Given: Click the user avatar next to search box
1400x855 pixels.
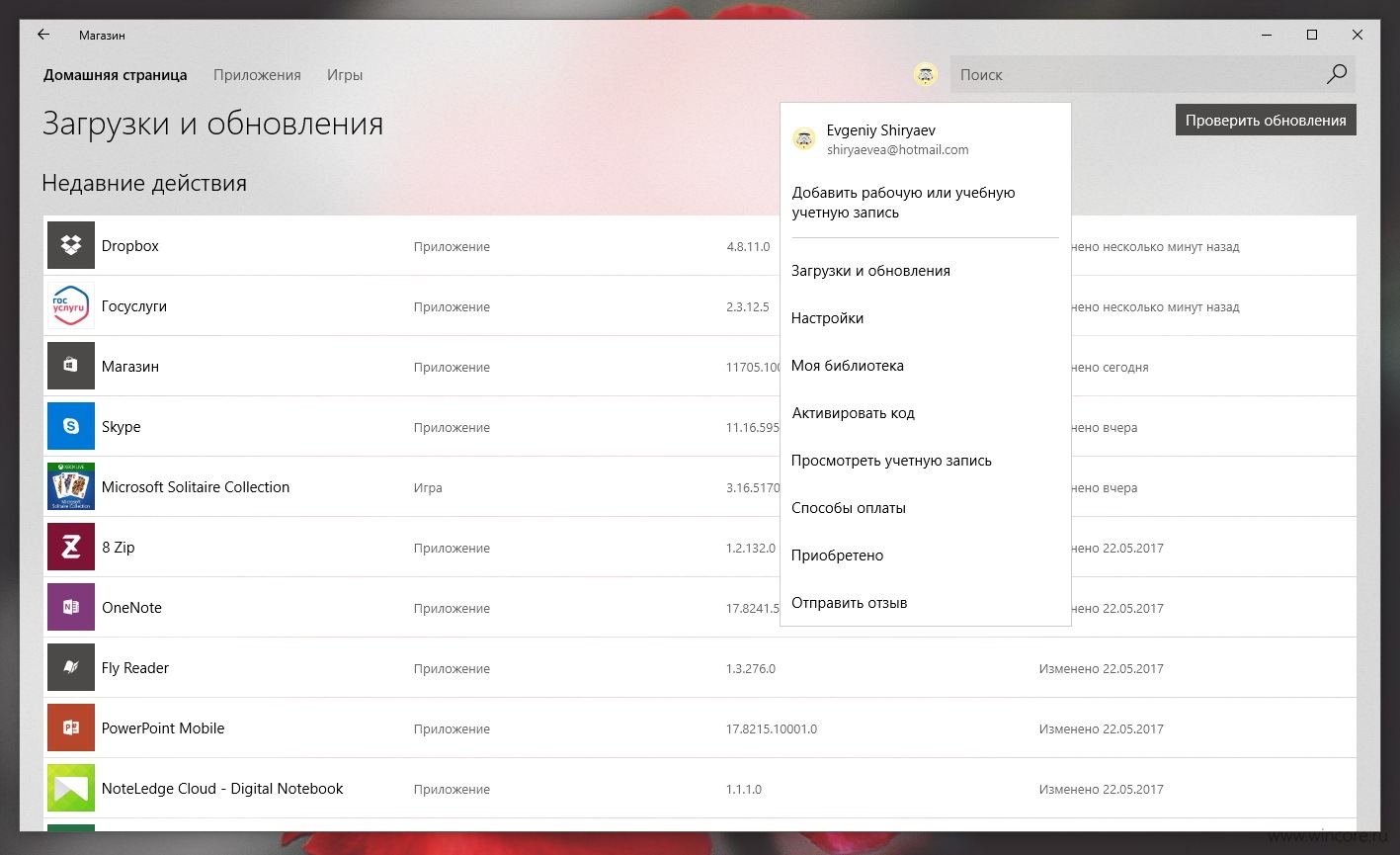Looking at the screenshot, I should click(x=926, y=74).
